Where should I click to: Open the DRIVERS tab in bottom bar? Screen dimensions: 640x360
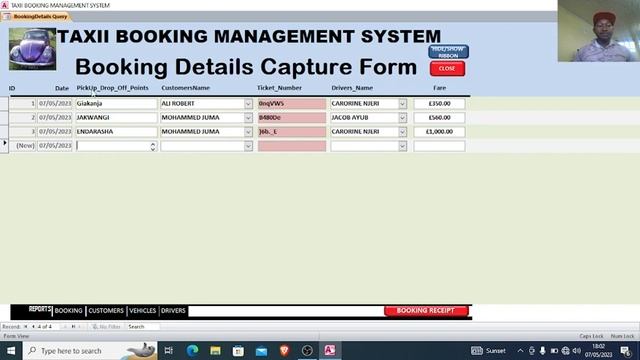173,311
